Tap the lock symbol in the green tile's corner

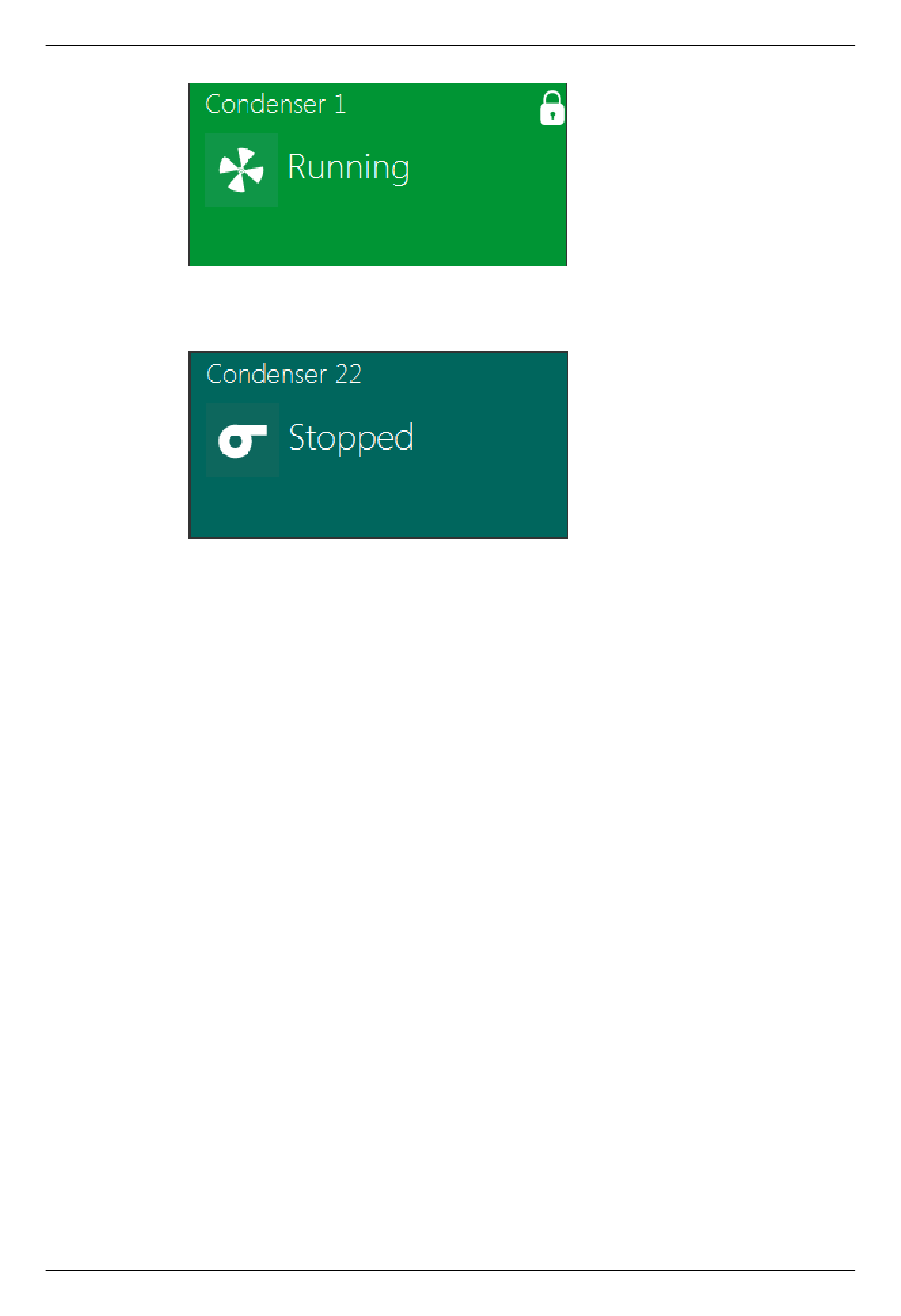552,108
